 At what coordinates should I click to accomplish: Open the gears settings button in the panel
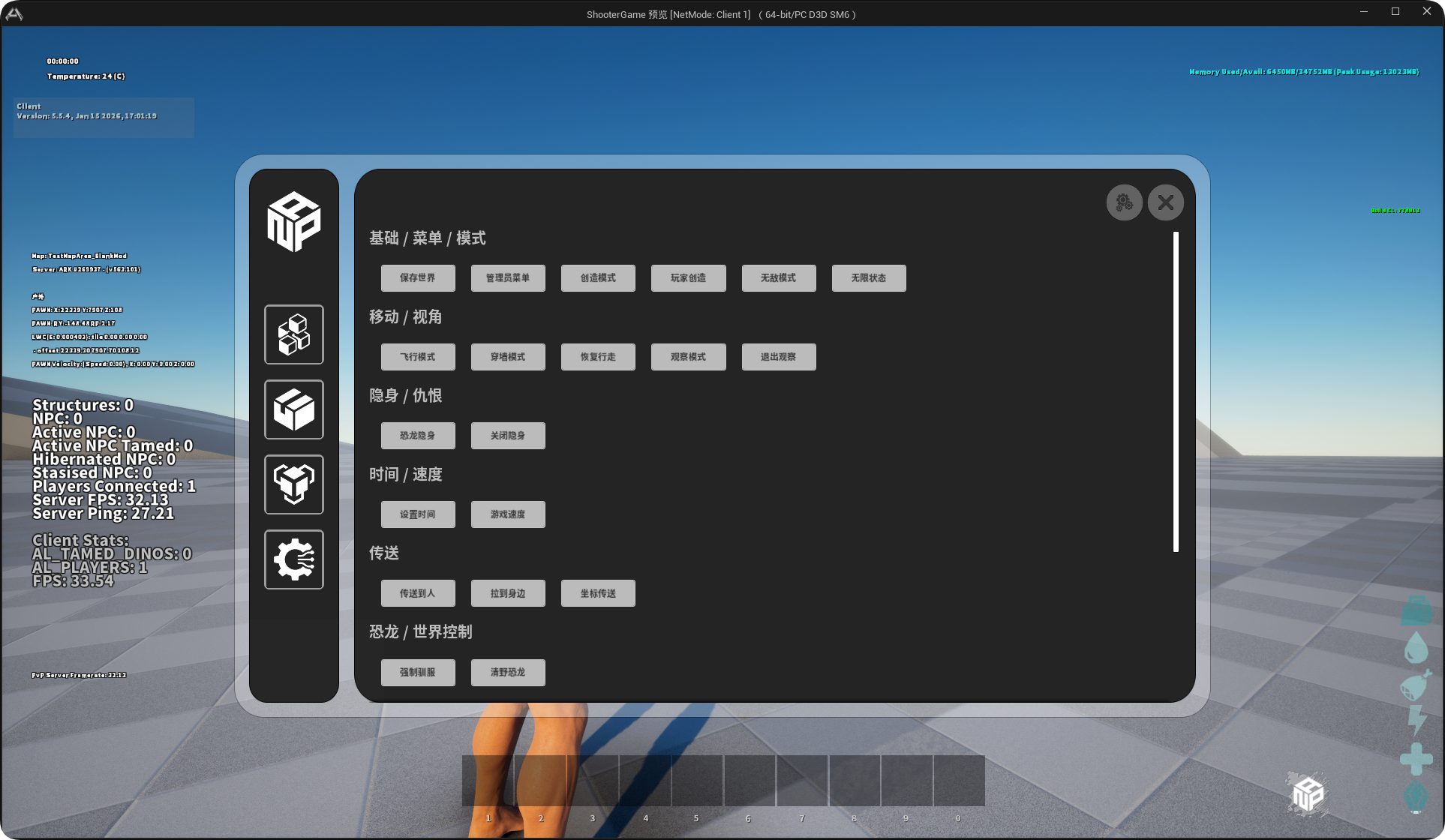(1124, 202)
